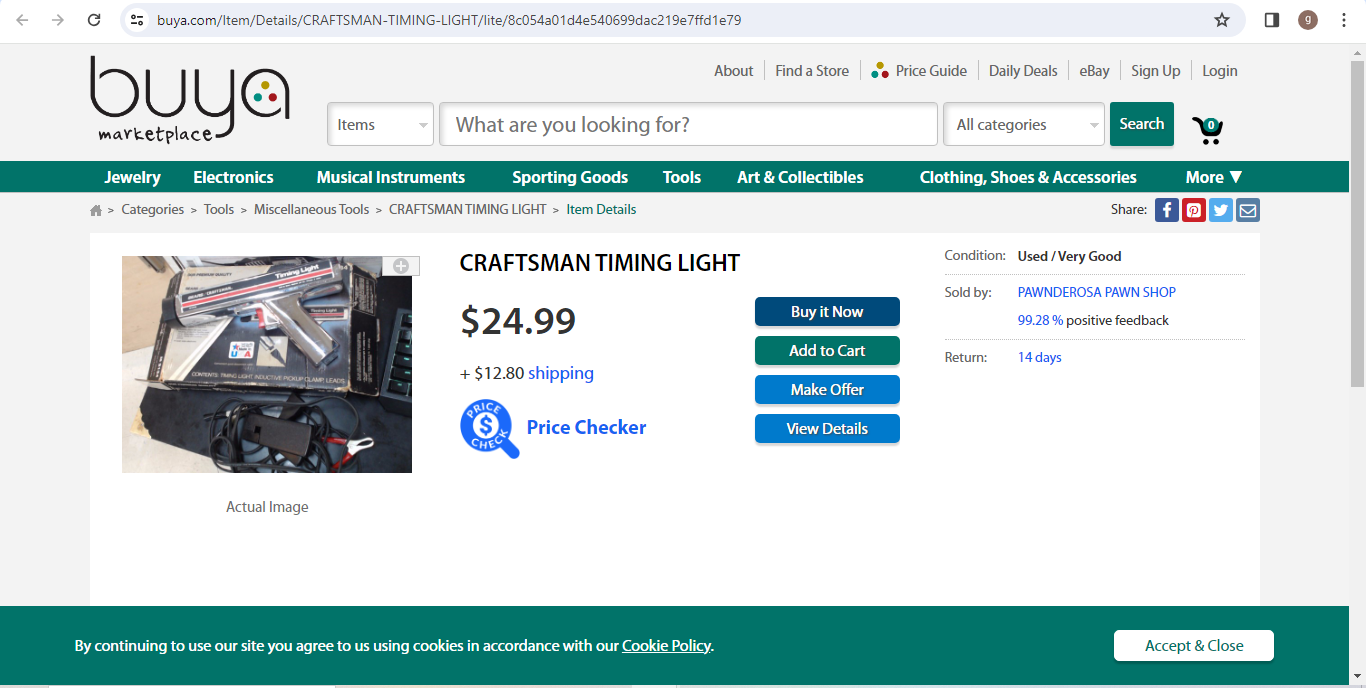The image size is (1366, 688).
Task: Open Price Checker link
Action: [x=586, y=427]
